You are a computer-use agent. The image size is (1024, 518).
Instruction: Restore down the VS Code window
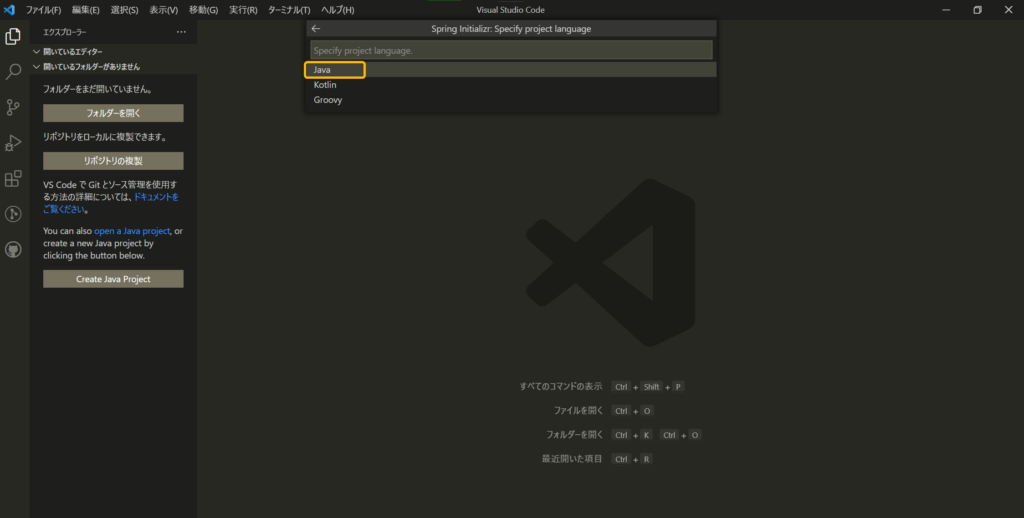(x=978, y=10)
